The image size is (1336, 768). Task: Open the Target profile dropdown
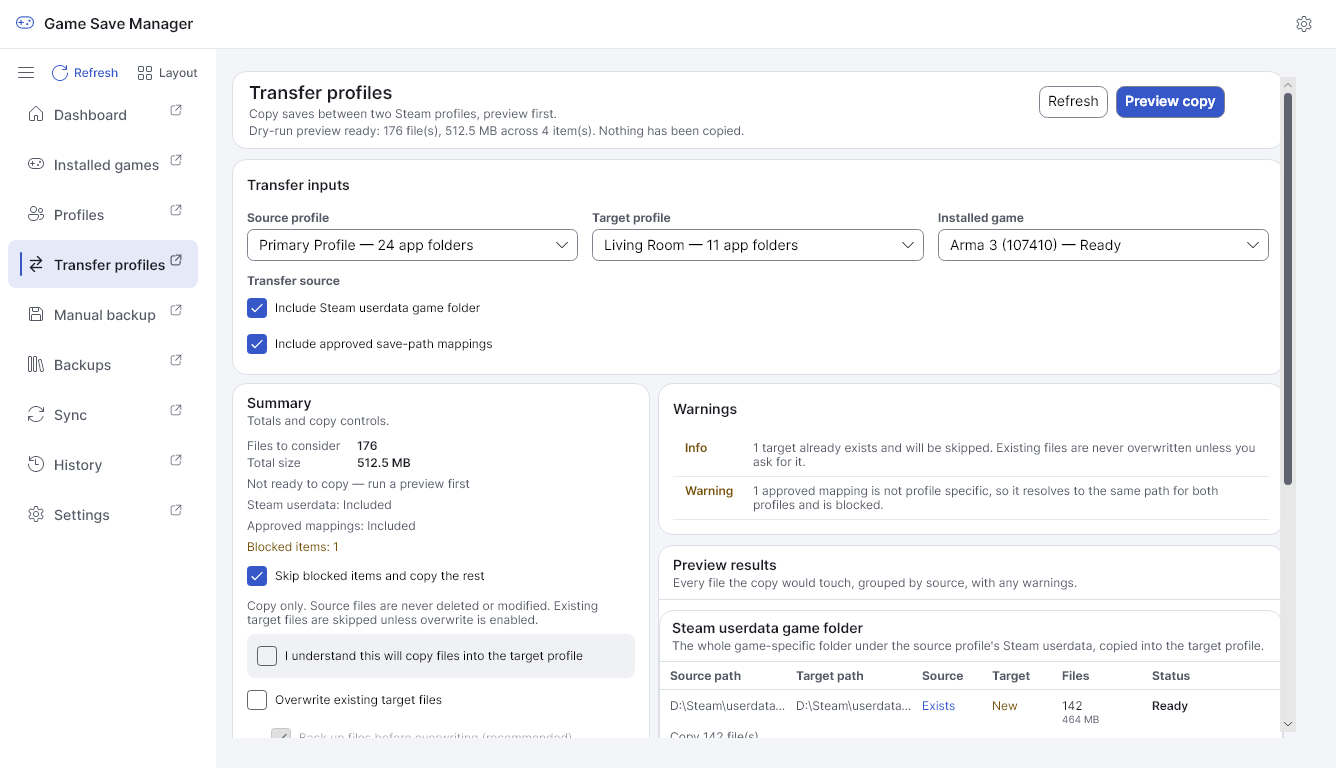[x=758, y=245]
